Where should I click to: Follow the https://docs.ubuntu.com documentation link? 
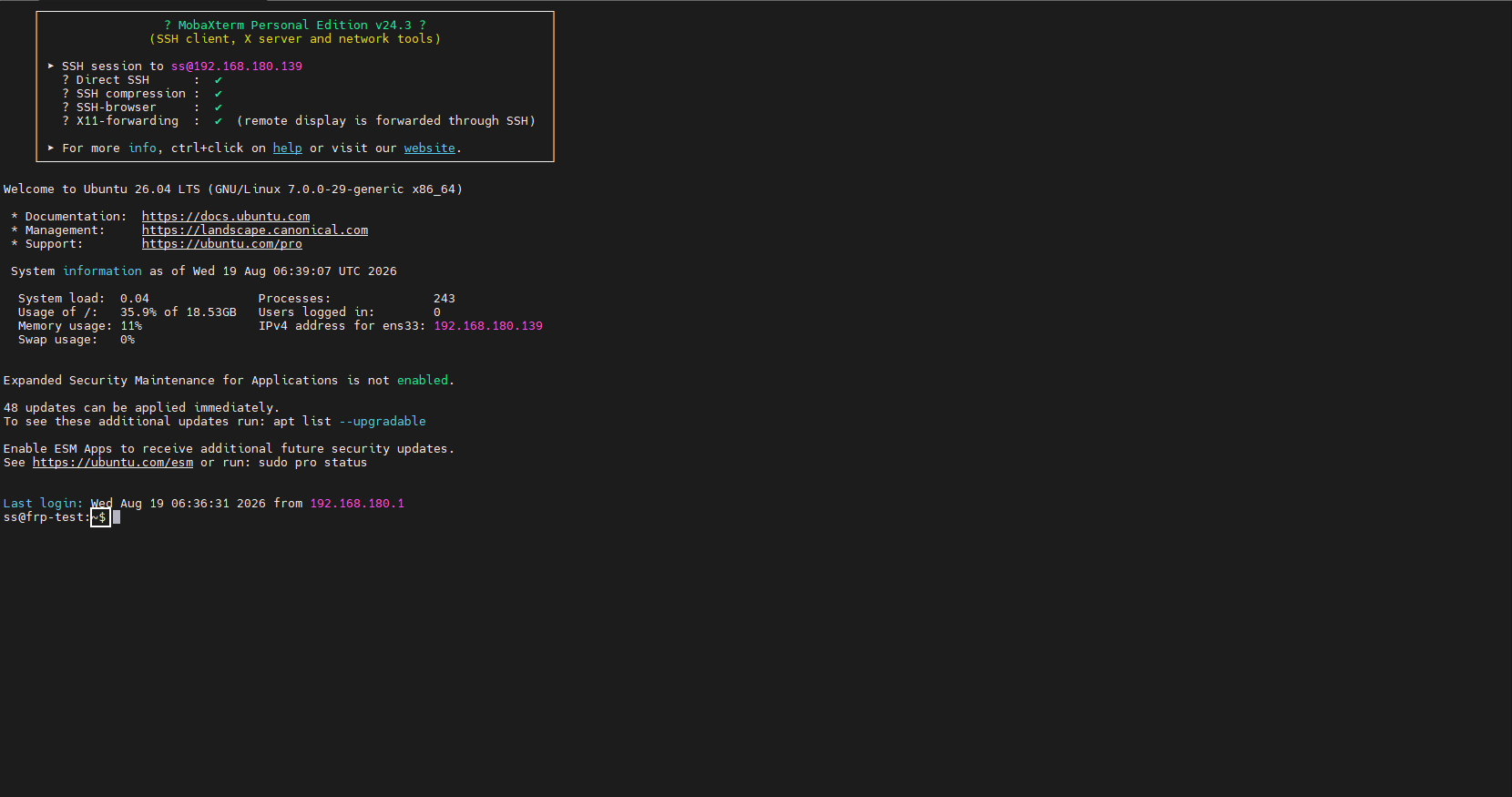[x=226, y=217]
